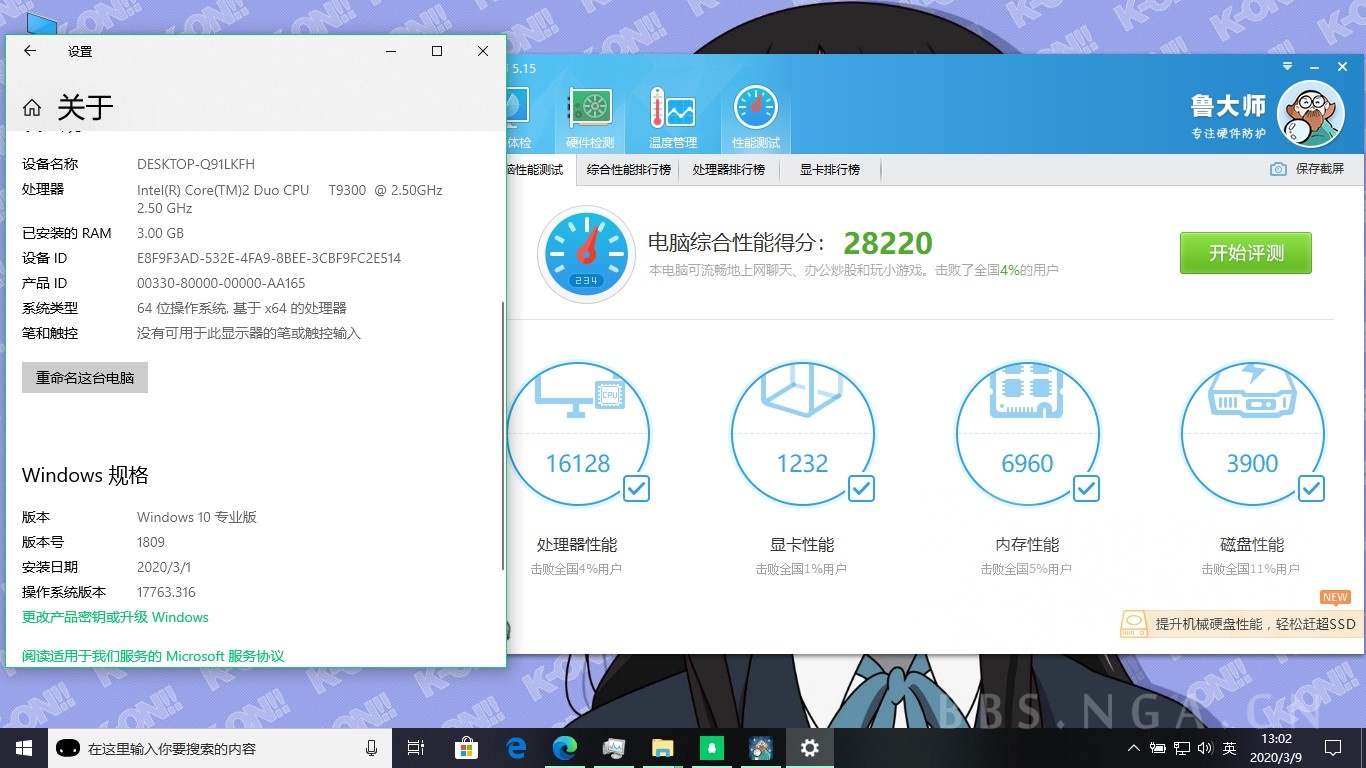Toggle the checkmark on 处理器性能 score
Viewport: 1366px width, 768px height.
[636, 489]
